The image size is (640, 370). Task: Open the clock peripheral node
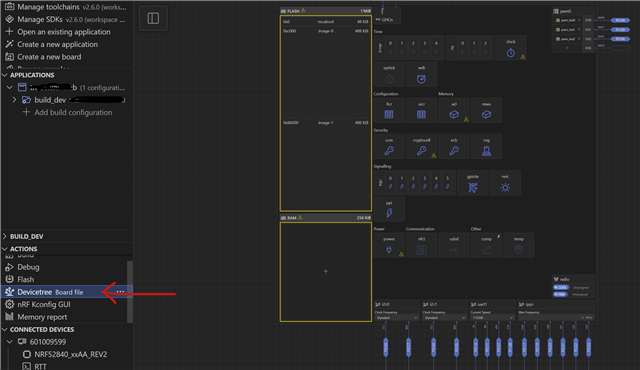pos(511,48)
